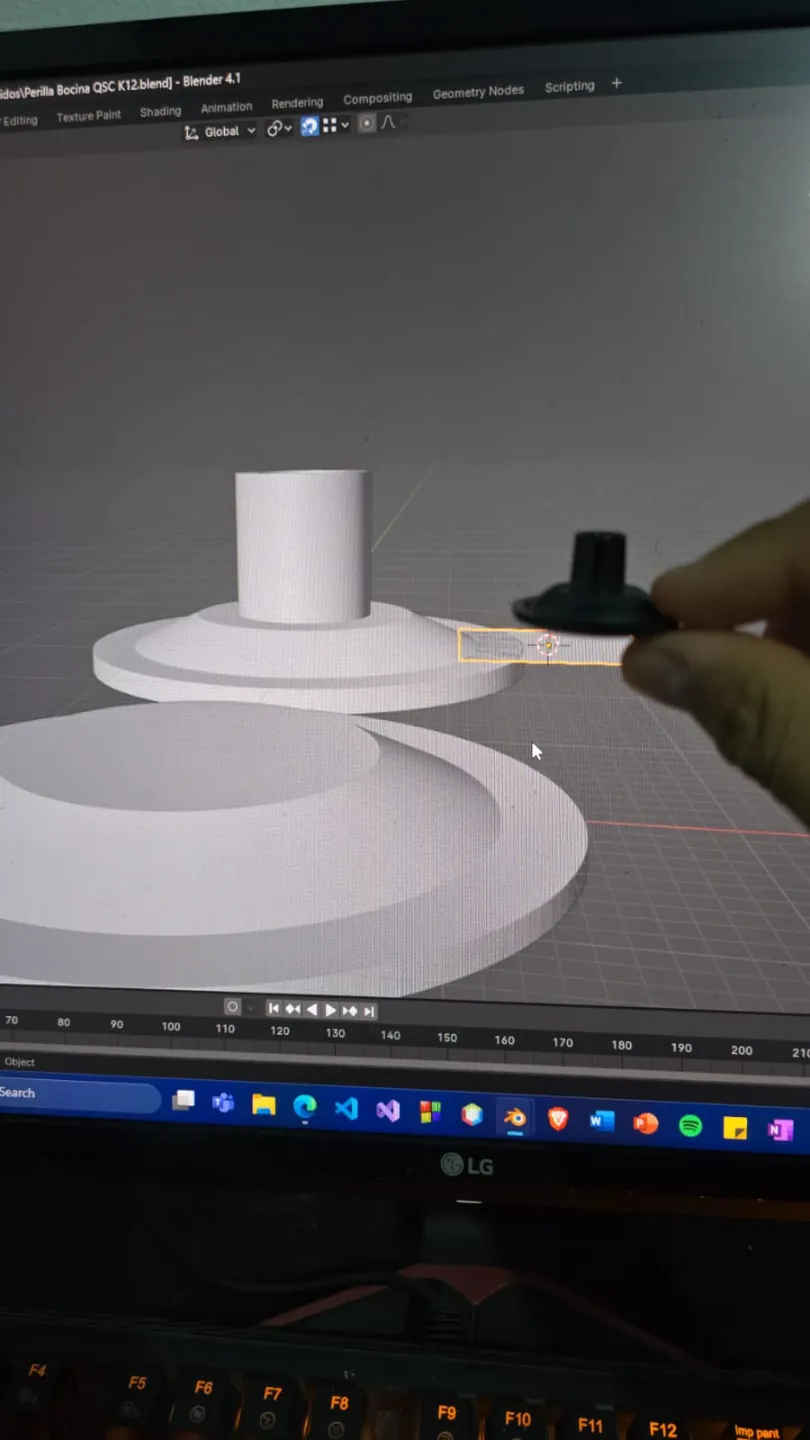The height and width of the screenshot is (1440, 810).
Task: Open the snapping options dropdown
Action: 335,125
